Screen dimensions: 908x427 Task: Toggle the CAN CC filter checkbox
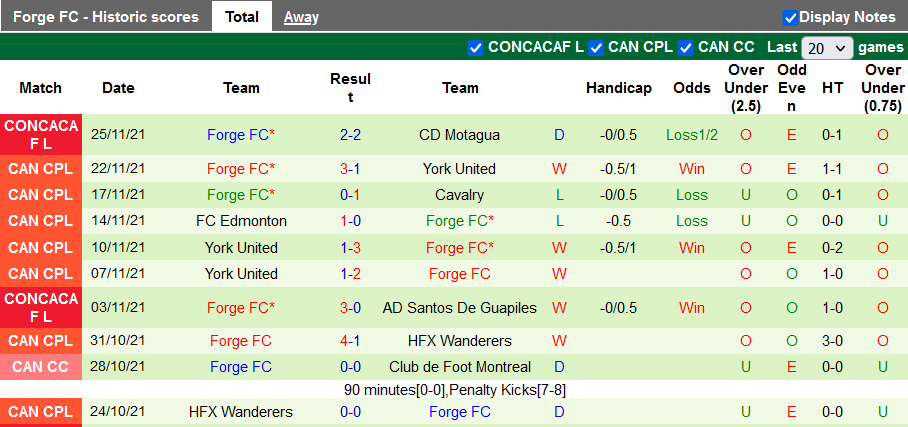coord(686,47)
